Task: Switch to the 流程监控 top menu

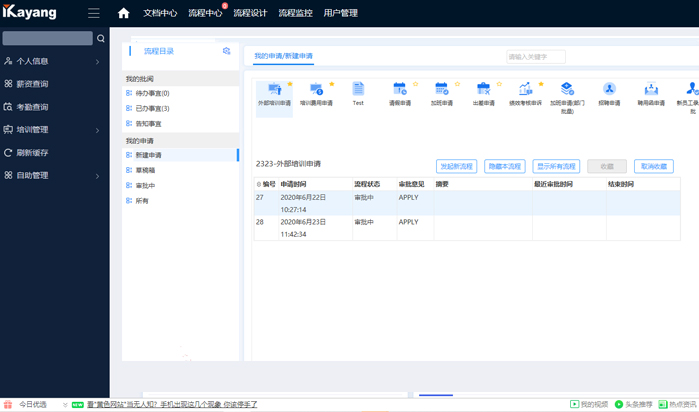Action: pos(295,13)
